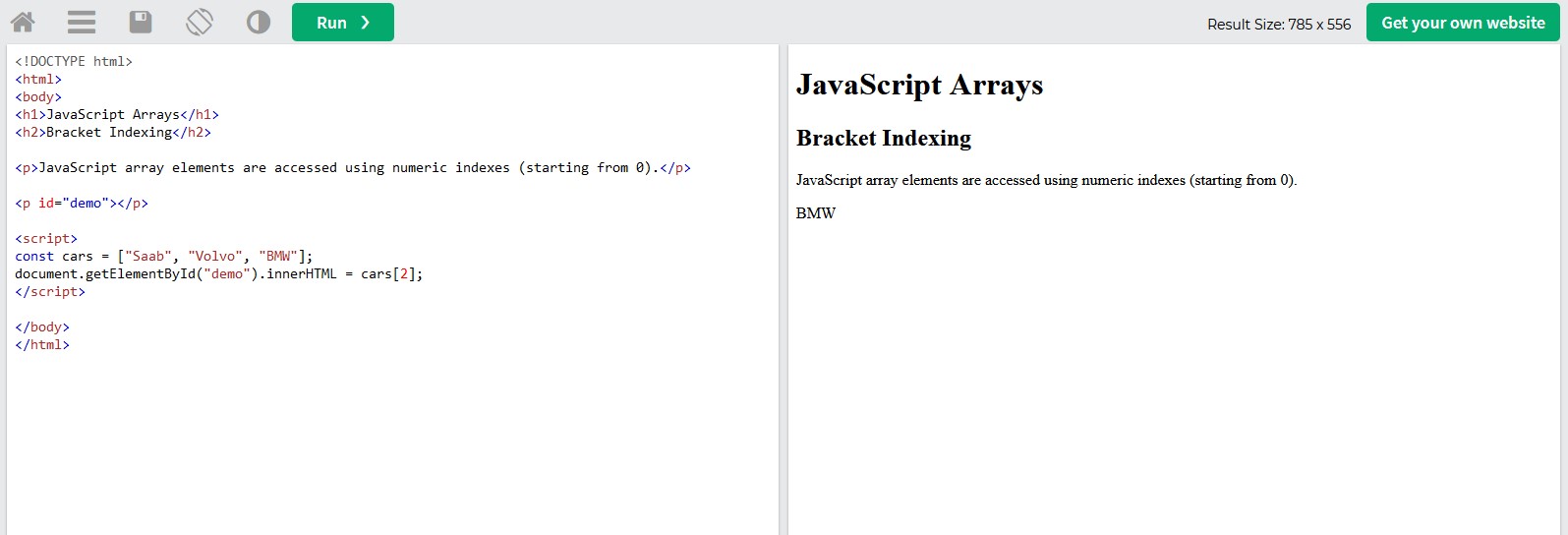1568x535 pixels.
Task: Click the BMW output text in the result
Action: click(x=815, y=213)
